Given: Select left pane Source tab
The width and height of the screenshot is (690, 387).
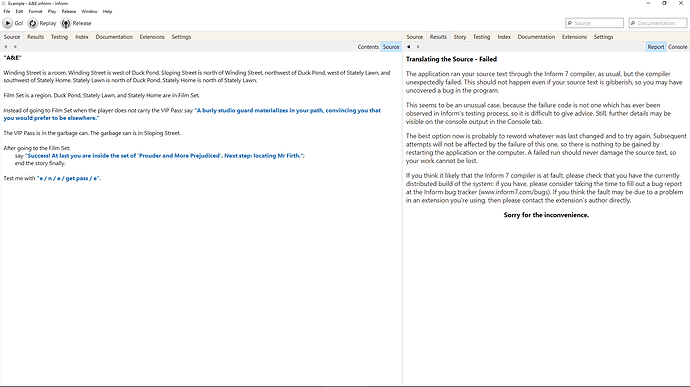Looking at the screenshot, I should coord(12,37).
